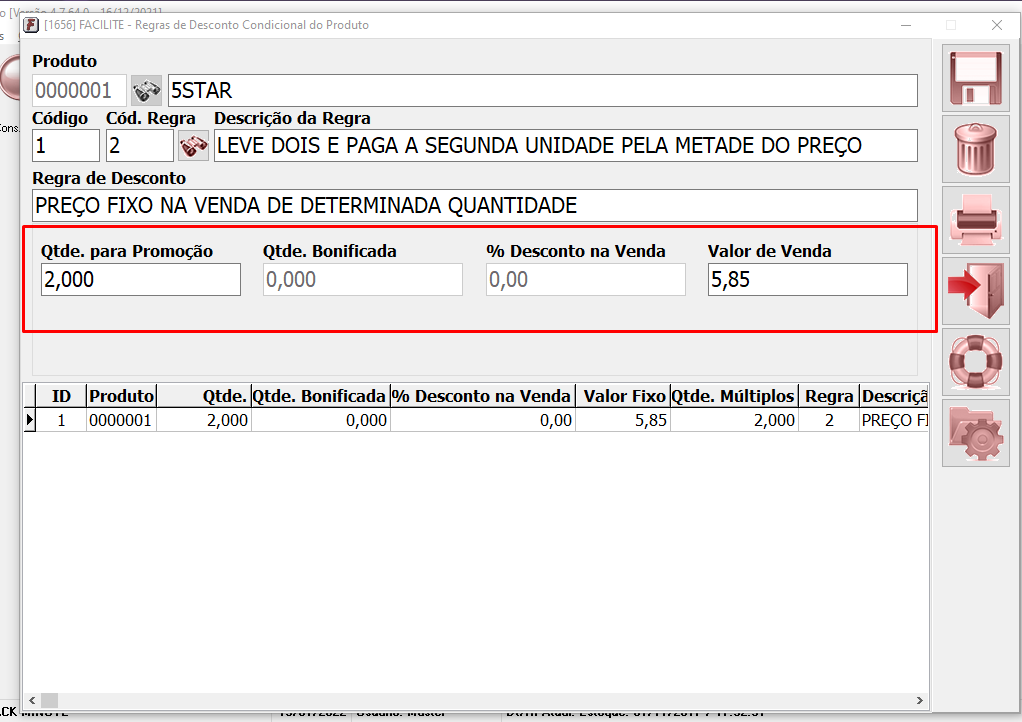Click the folder with gear settings icon
1022x722 pixels.
pos(975,433)
